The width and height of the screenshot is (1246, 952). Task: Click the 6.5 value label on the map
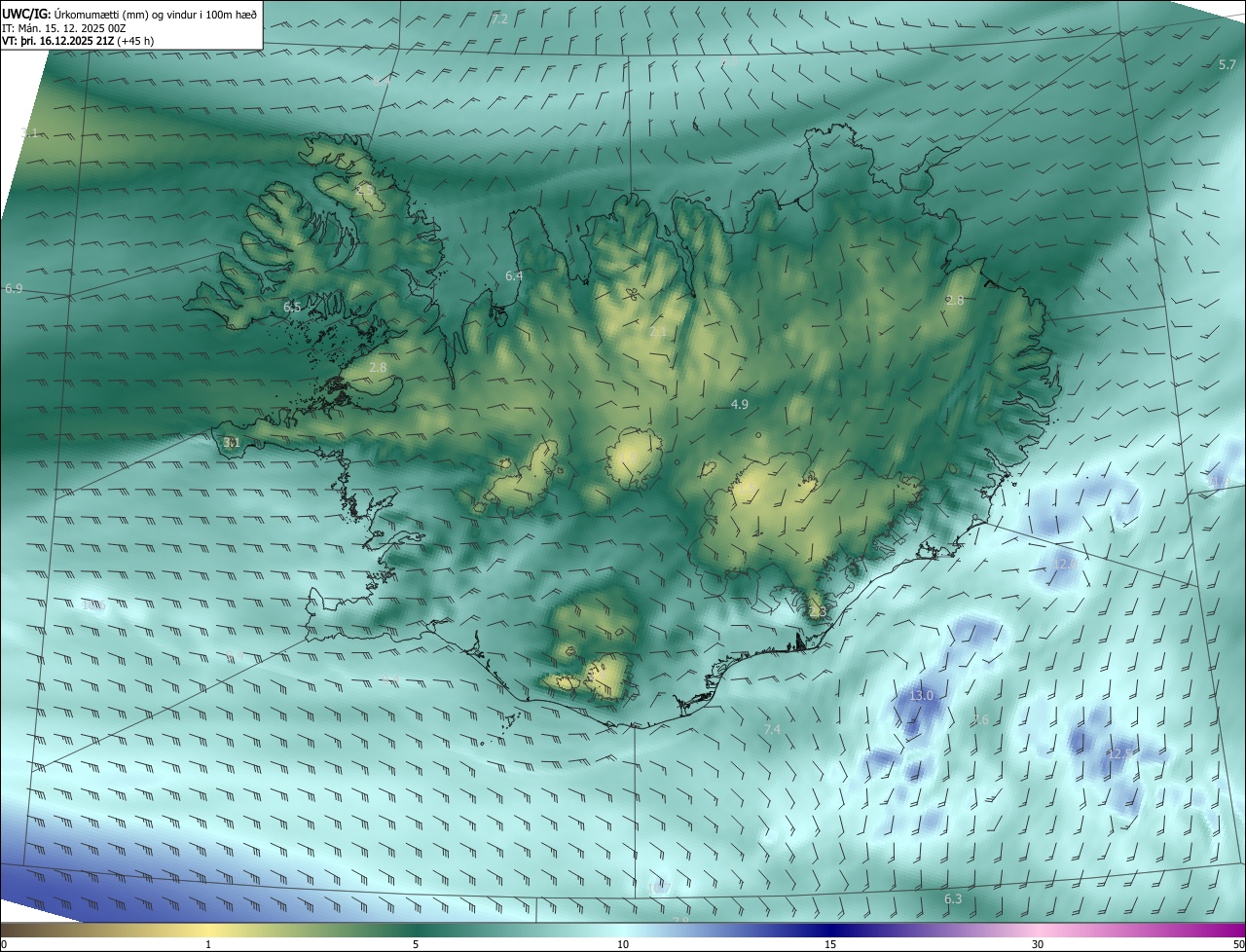coord(292,308)
